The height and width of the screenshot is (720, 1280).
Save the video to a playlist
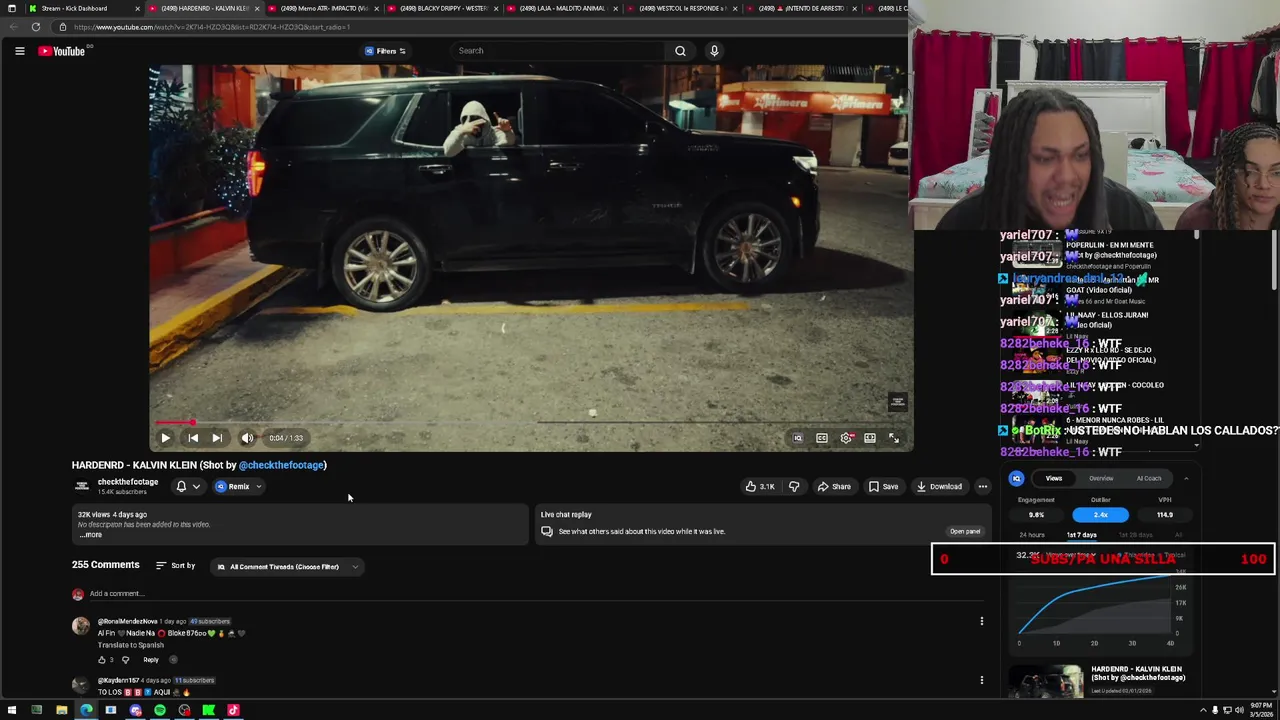click(883, 487)
